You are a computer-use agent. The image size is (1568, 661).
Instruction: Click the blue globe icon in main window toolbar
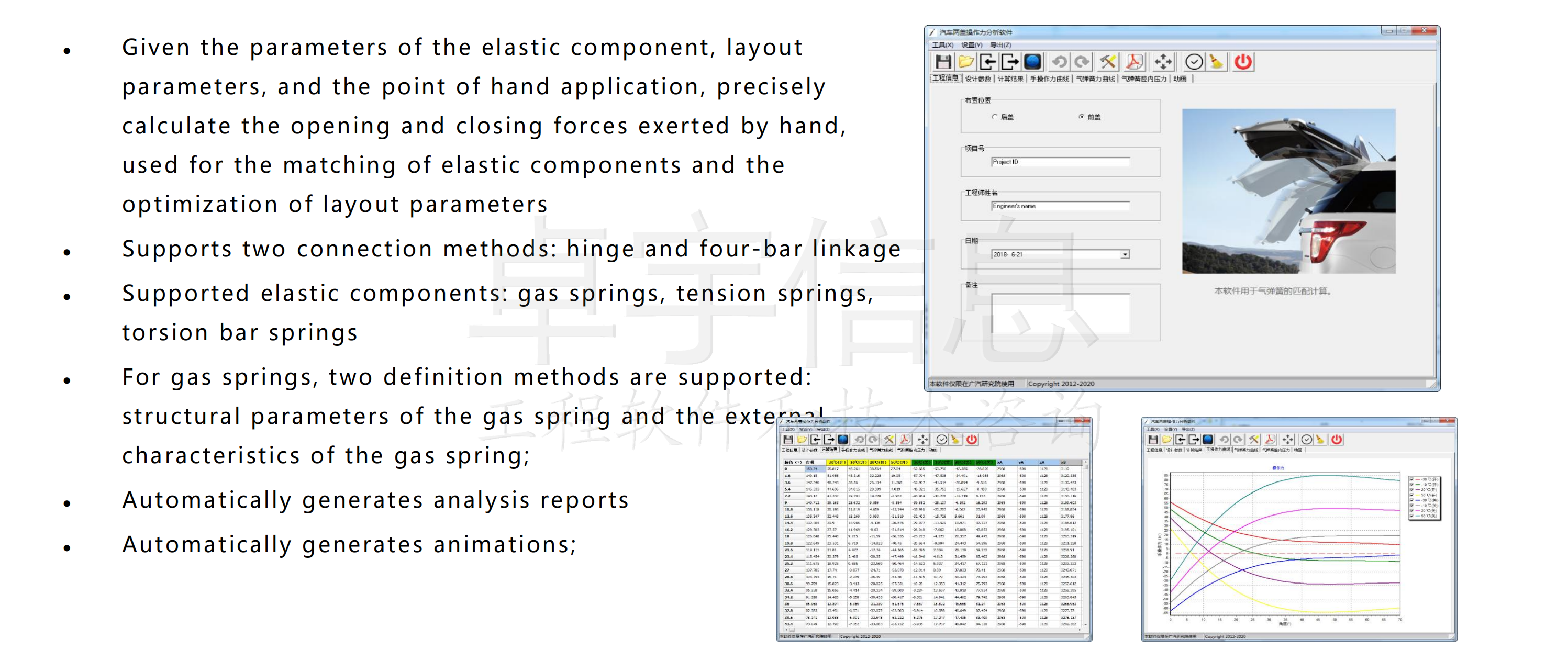(x=1032, y=62)
